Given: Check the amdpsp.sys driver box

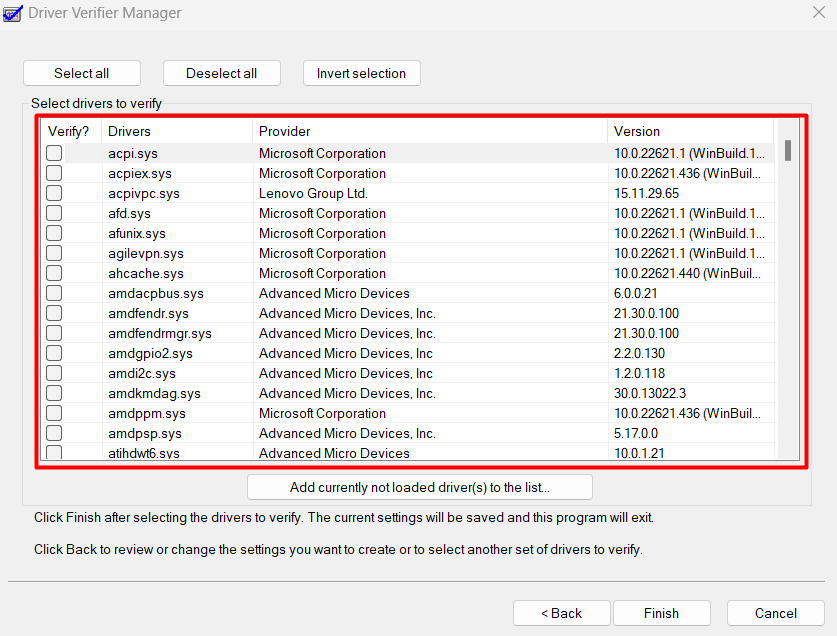Looking at the screenshot, I should [54, 433].
